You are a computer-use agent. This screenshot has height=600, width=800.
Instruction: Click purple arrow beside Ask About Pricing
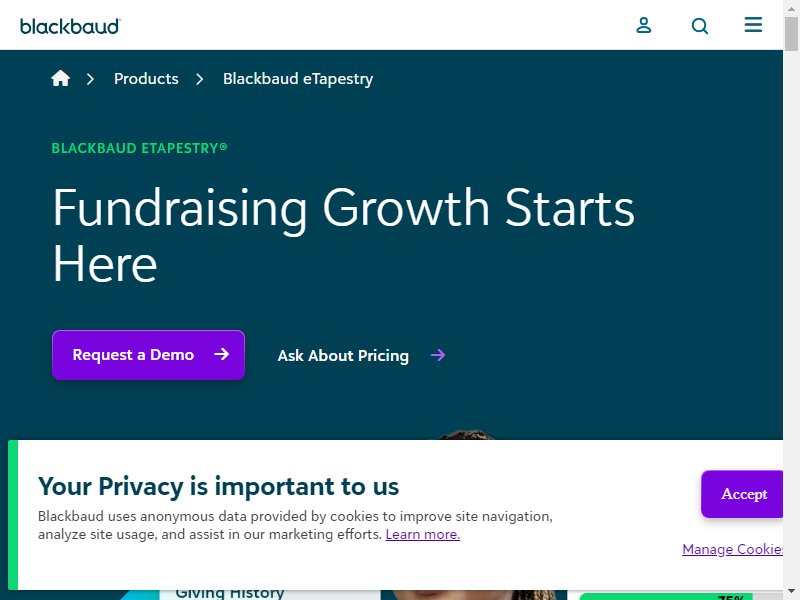(438, 355)
